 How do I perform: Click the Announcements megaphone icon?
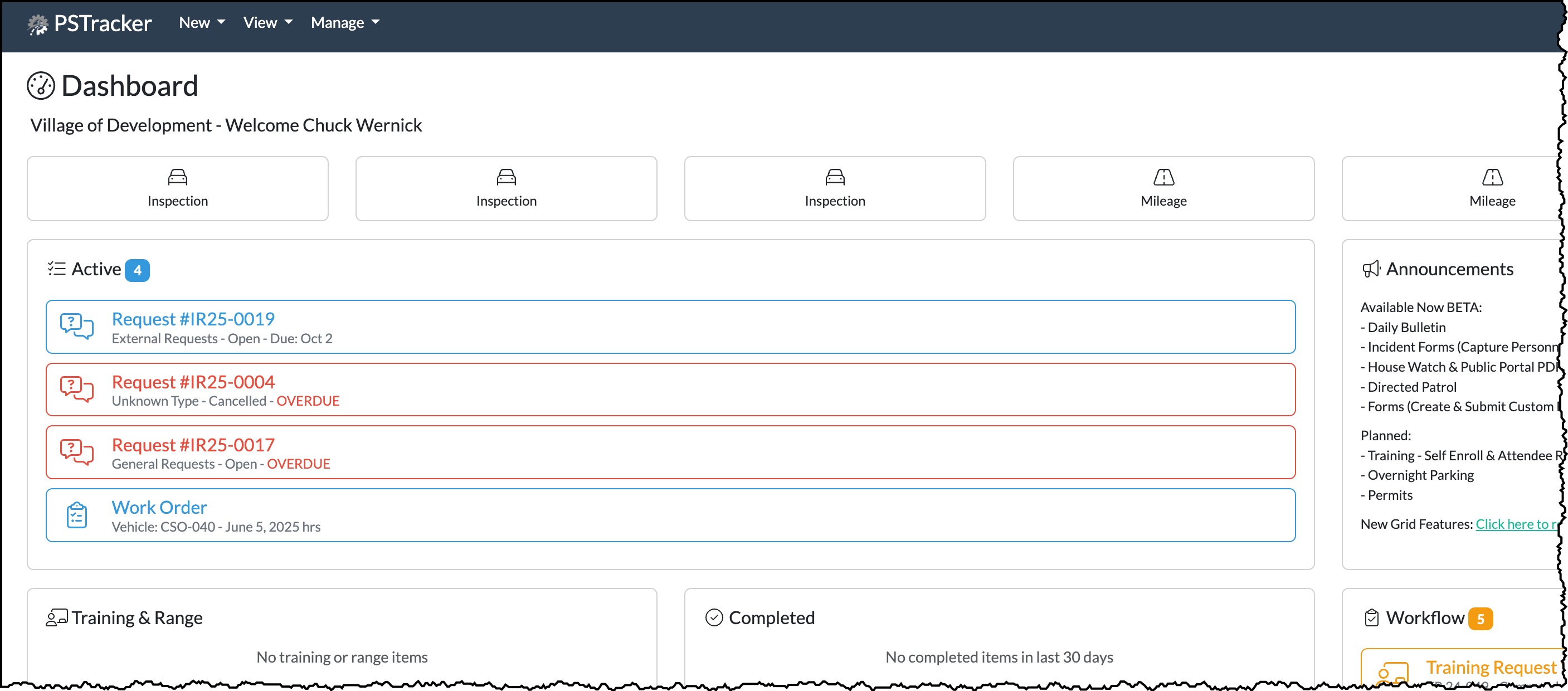click(x=1371, y=269)
